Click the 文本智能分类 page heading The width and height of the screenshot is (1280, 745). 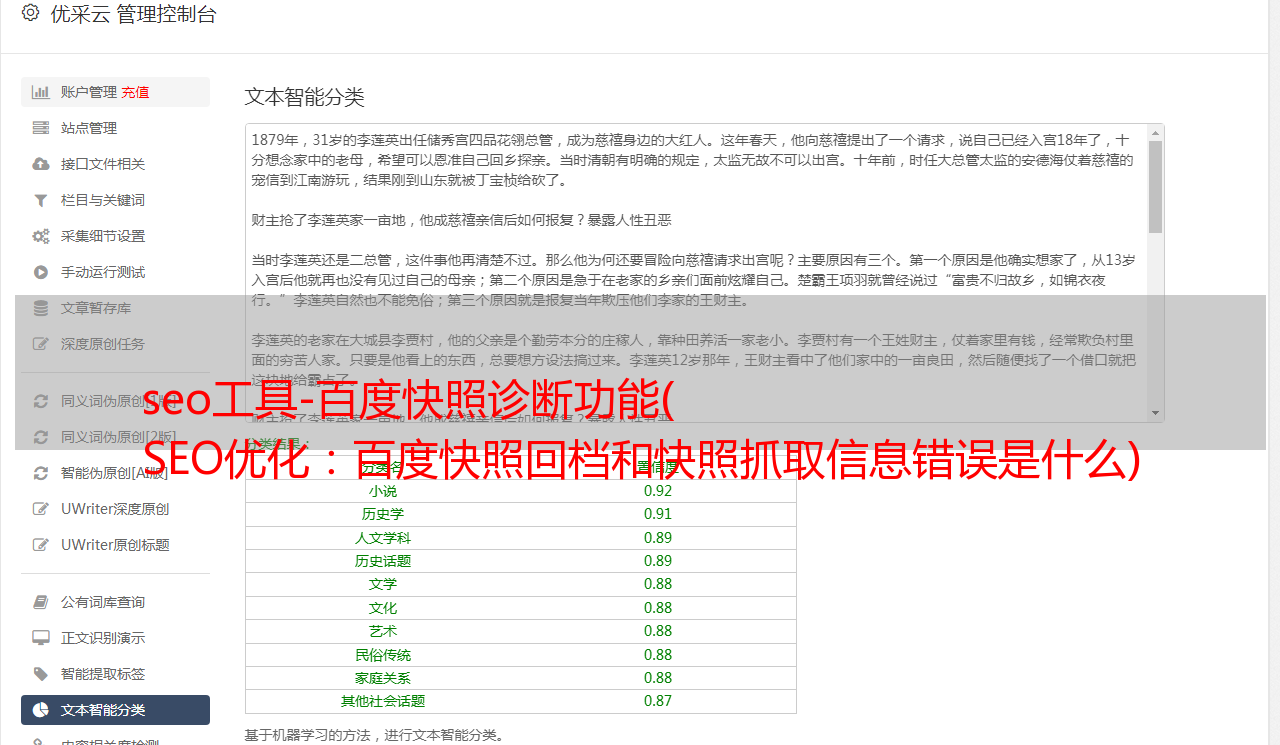click(x=305, y=97)
